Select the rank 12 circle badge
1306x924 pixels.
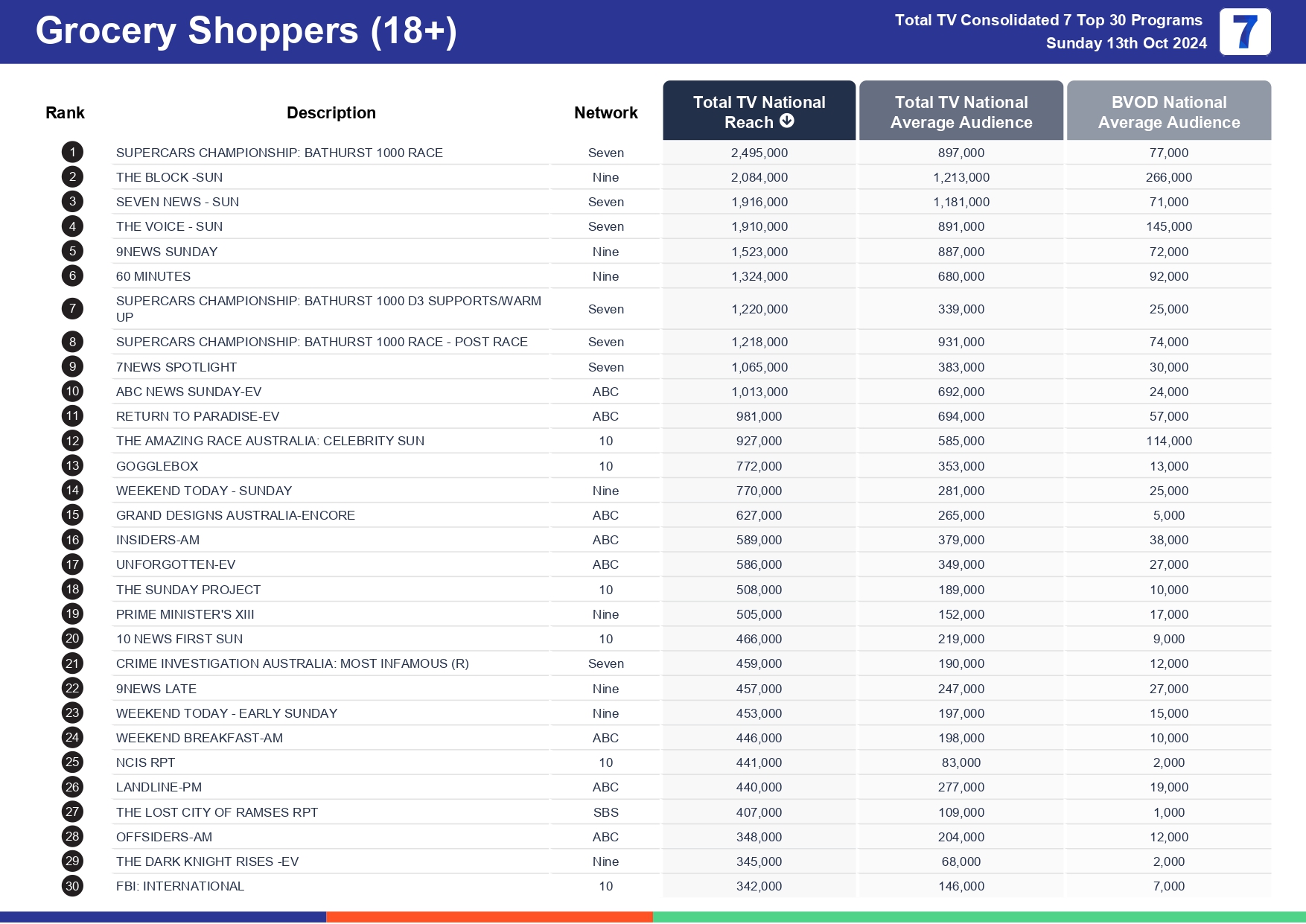click(72, 441)
